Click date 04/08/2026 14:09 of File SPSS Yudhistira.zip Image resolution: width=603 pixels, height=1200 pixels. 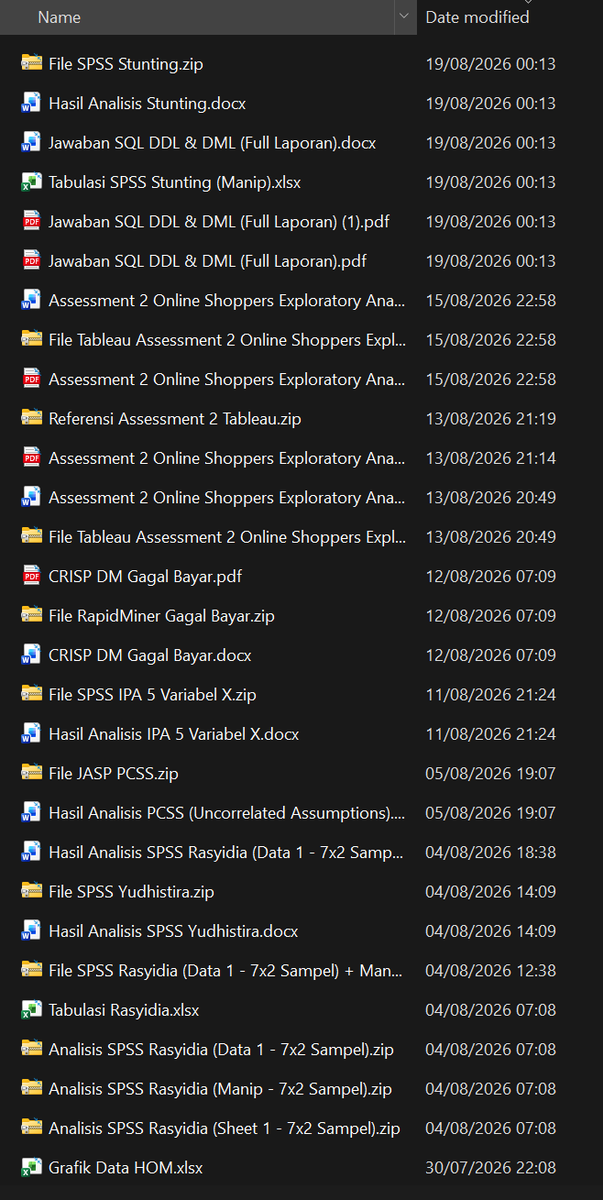pos(491,892)
